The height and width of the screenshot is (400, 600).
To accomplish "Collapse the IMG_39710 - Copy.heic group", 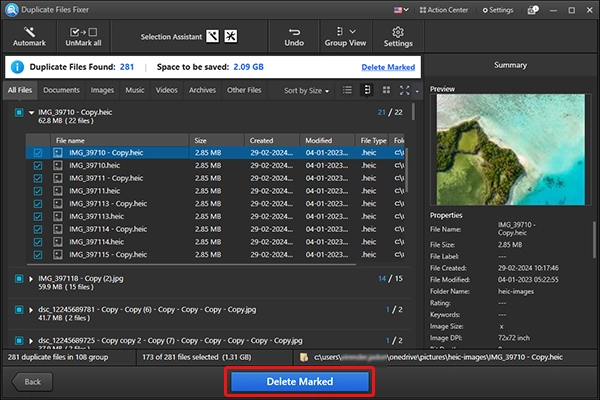I will click(x=31, y=113).
